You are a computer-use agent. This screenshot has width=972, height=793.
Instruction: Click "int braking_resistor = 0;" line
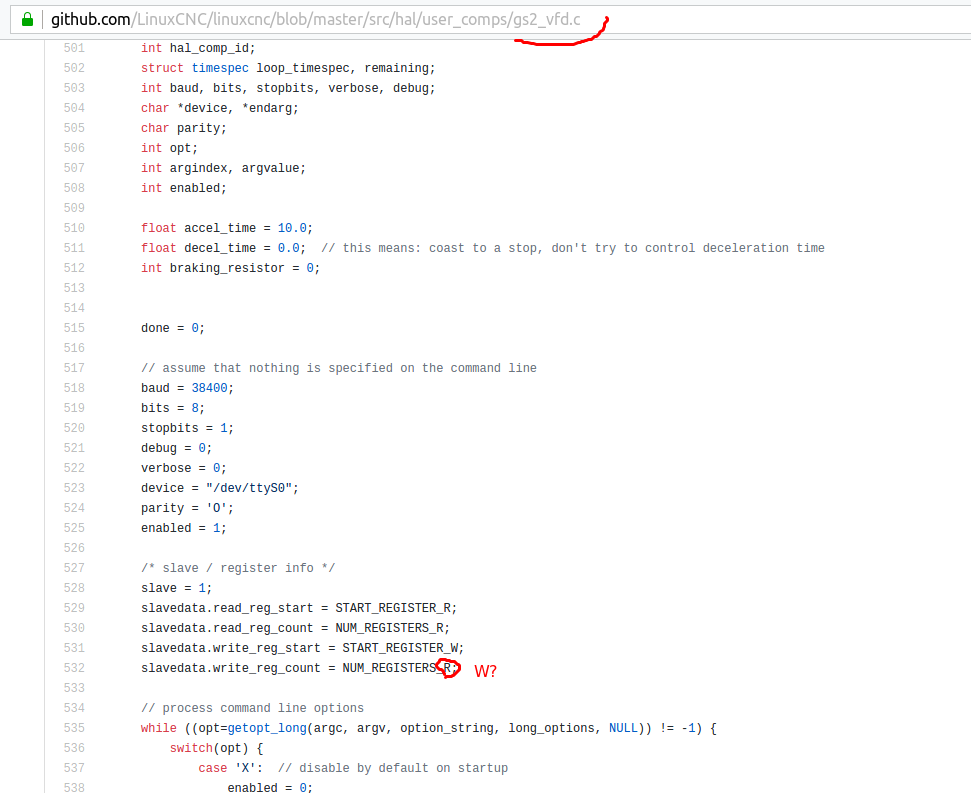click(230, 268)
